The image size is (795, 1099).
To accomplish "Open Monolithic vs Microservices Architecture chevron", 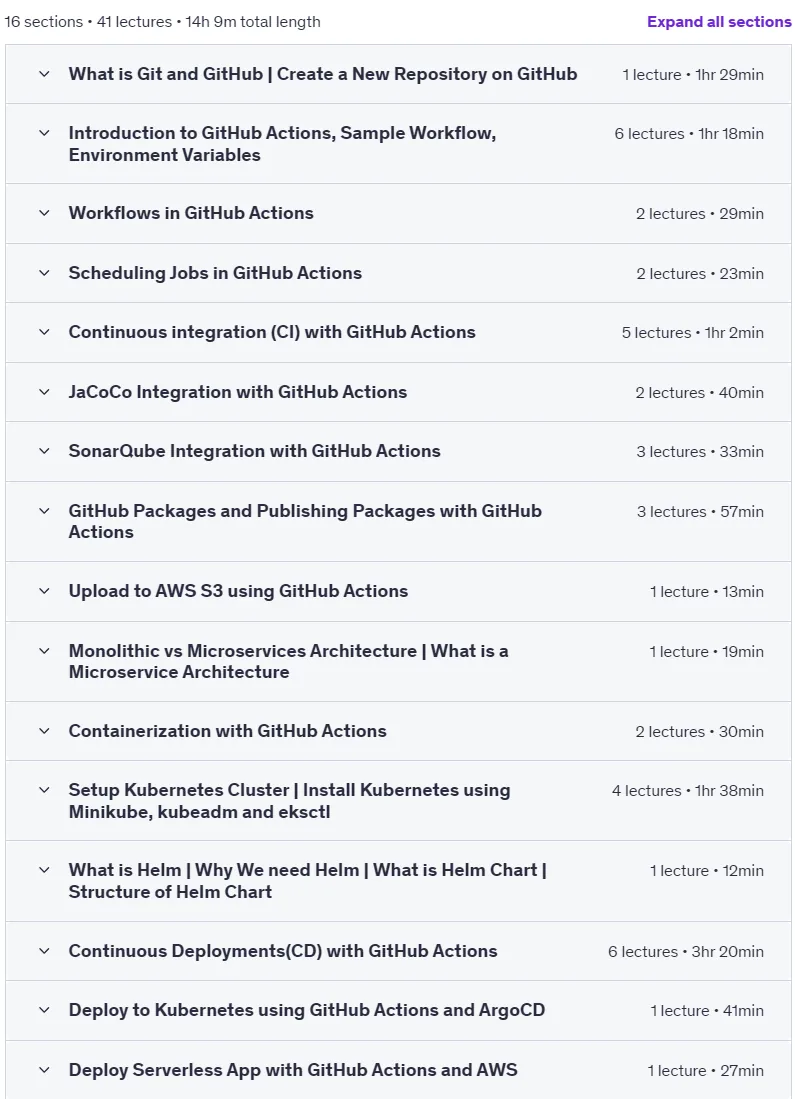I will click(x=44, y=650).
